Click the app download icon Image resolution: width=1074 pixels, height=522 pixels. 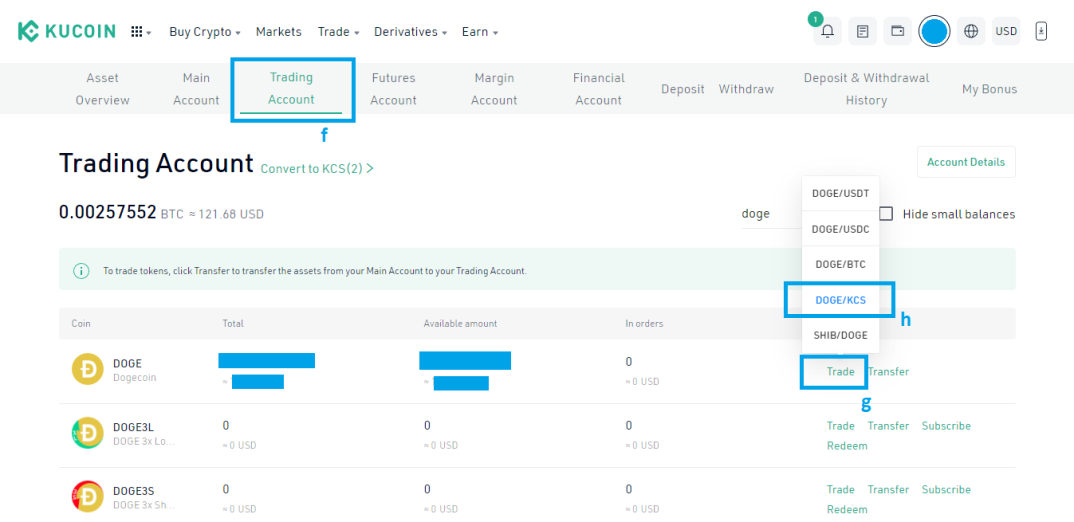pyautogui.click(x=1041, y=32)
